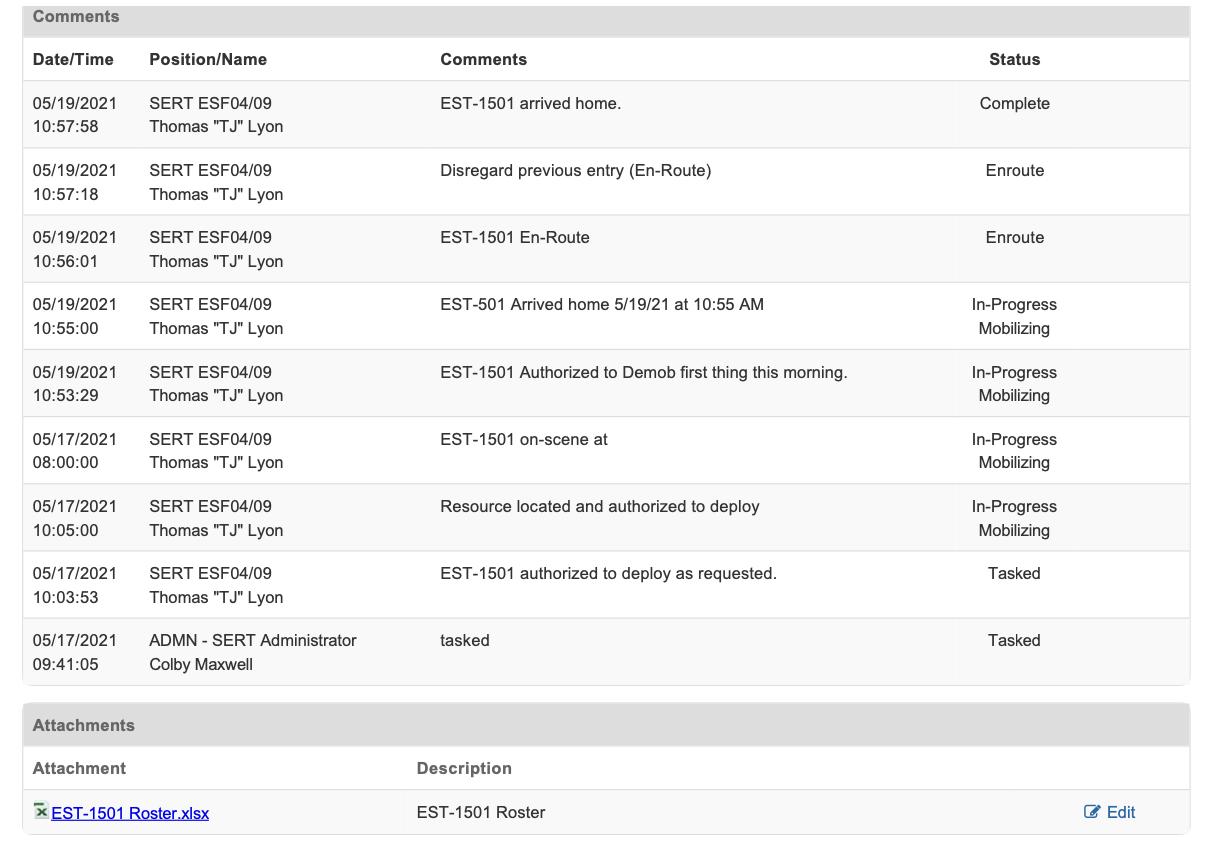Select the 'Authorized to Demob' comment row
Image resolution: width=1208 pixels, height=866 pixels.
pos(643,372)
